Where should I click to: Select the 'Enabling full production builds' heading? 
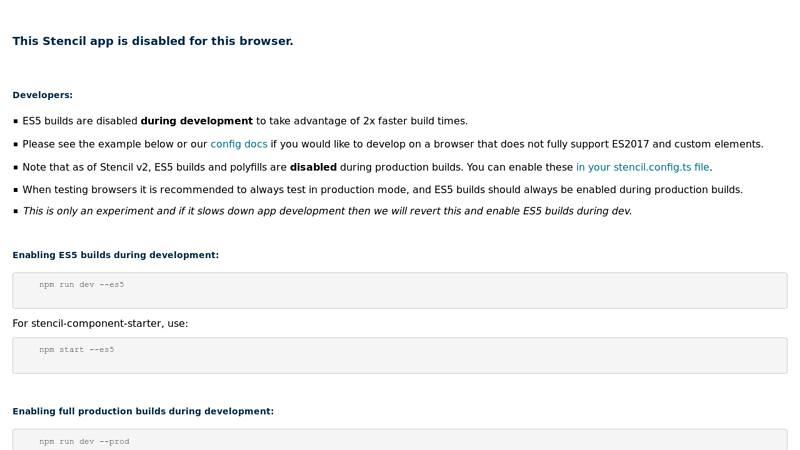[143, 411]
